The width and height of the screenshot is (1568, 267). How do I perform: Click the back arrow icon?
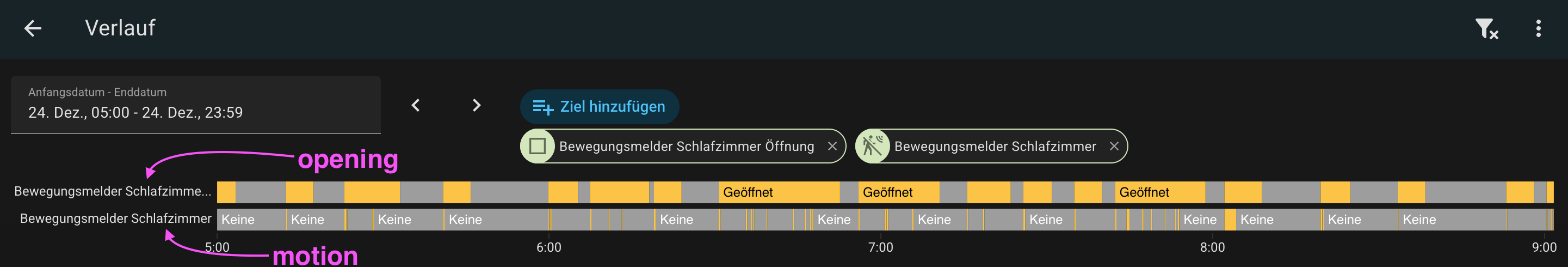pyautogui.click(x=33, y=28)
